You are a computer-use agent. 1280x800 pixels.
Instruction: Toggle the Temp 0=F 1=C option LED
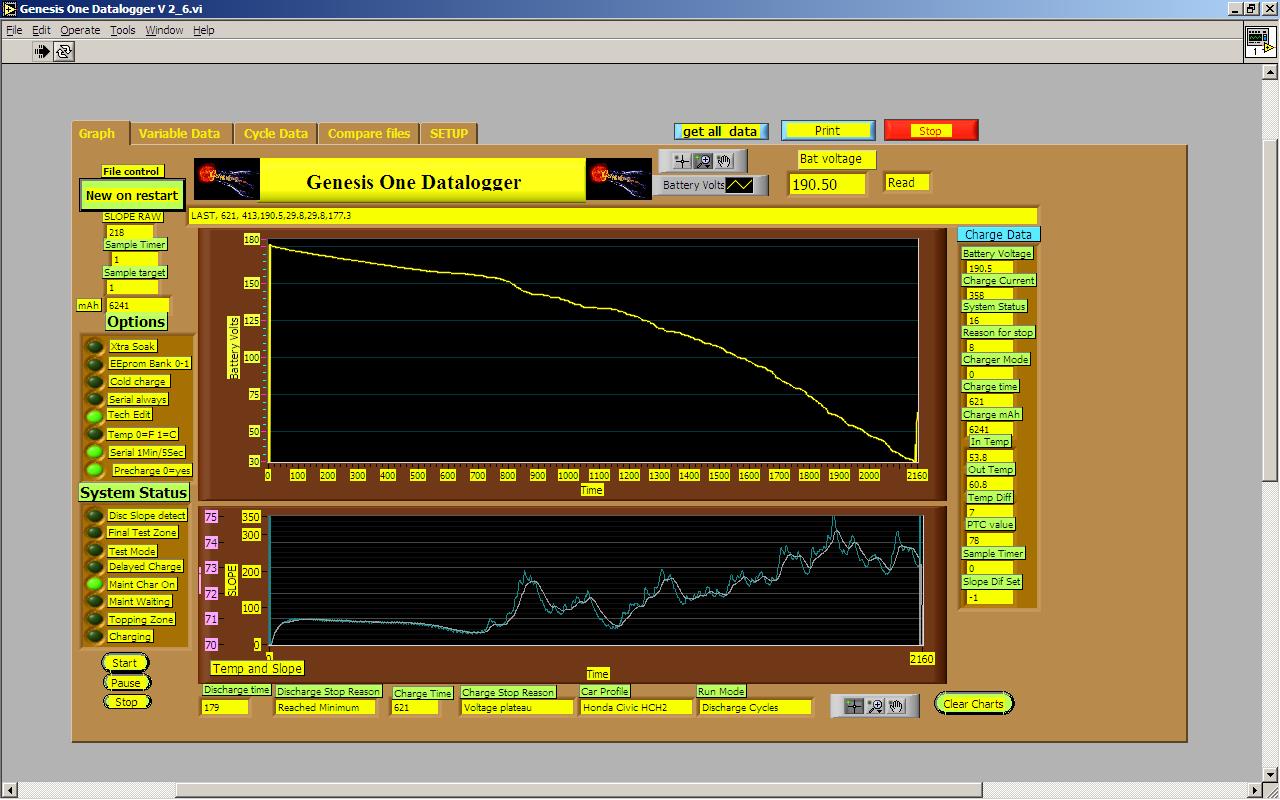[95, 434]
